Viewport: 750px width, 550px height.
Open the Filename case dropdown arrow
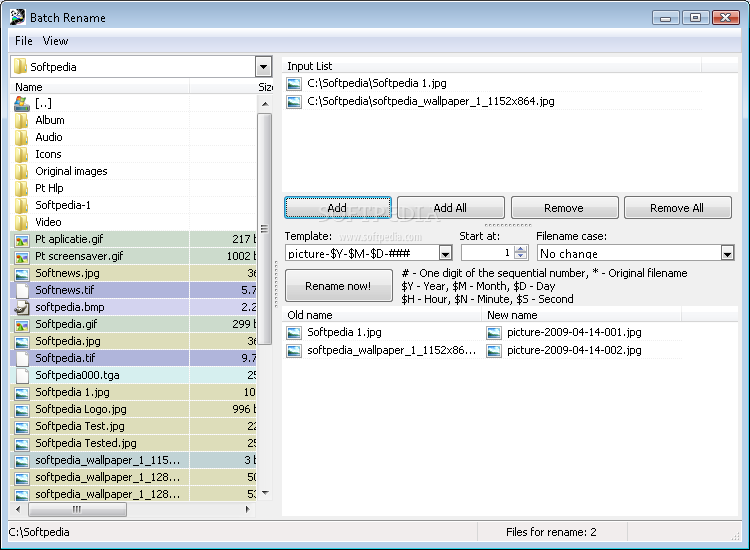(x=727, y=253)
